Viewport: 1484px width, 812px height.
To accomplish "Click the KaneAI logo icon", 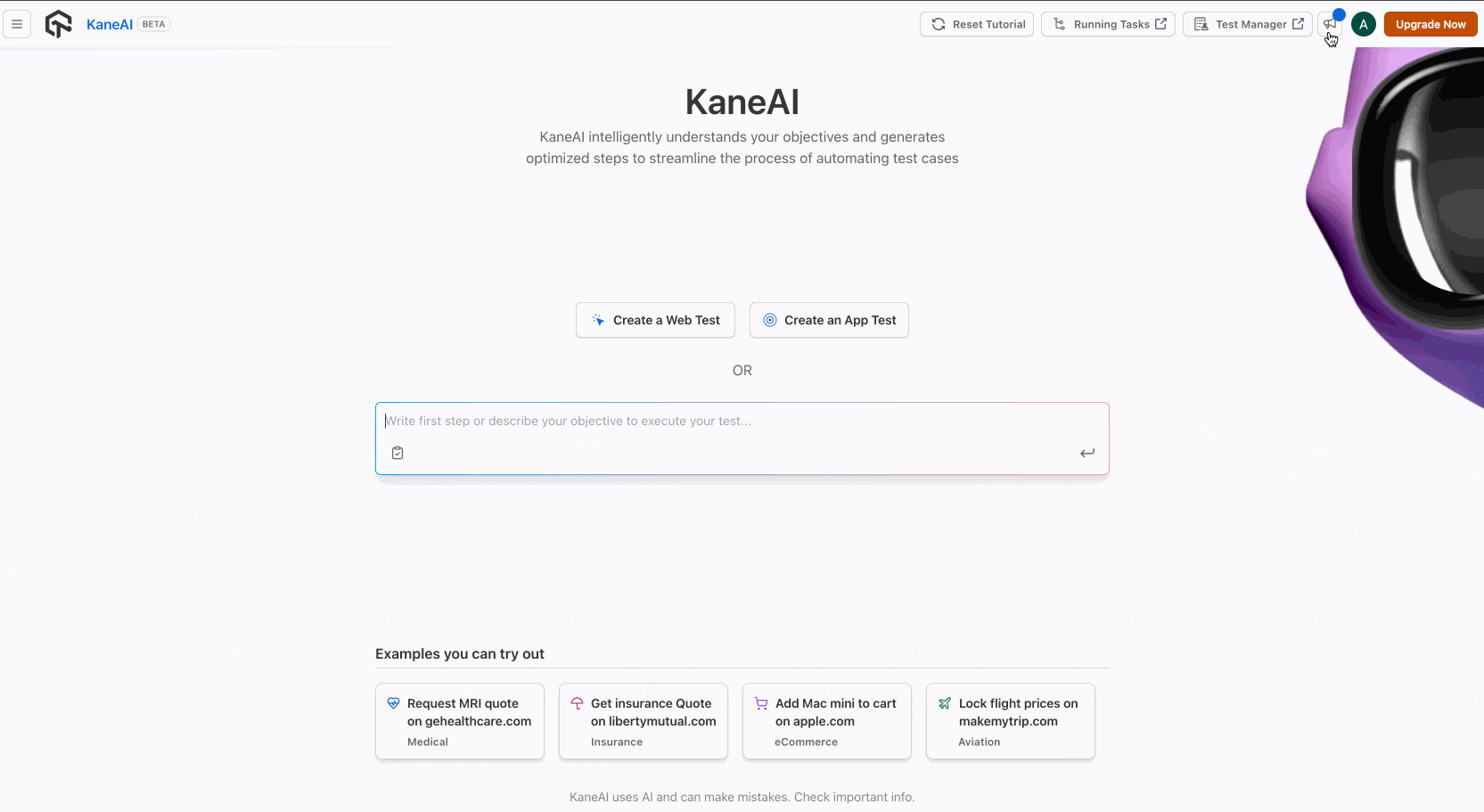I will (x=58, y=24).
